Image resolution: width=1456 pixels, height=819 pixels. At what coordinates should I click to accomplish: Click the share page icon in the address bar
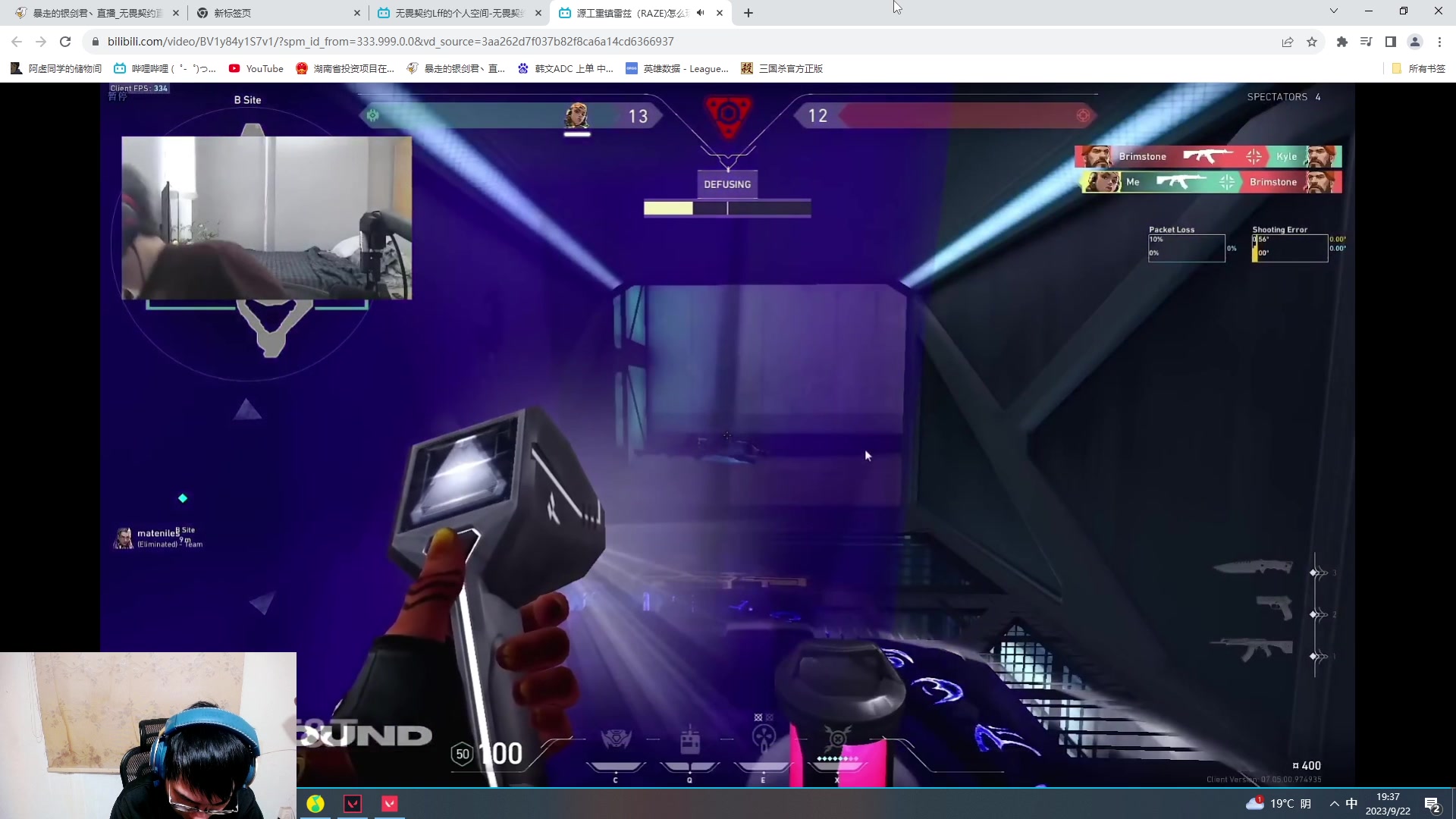[x=1287, y=42]
